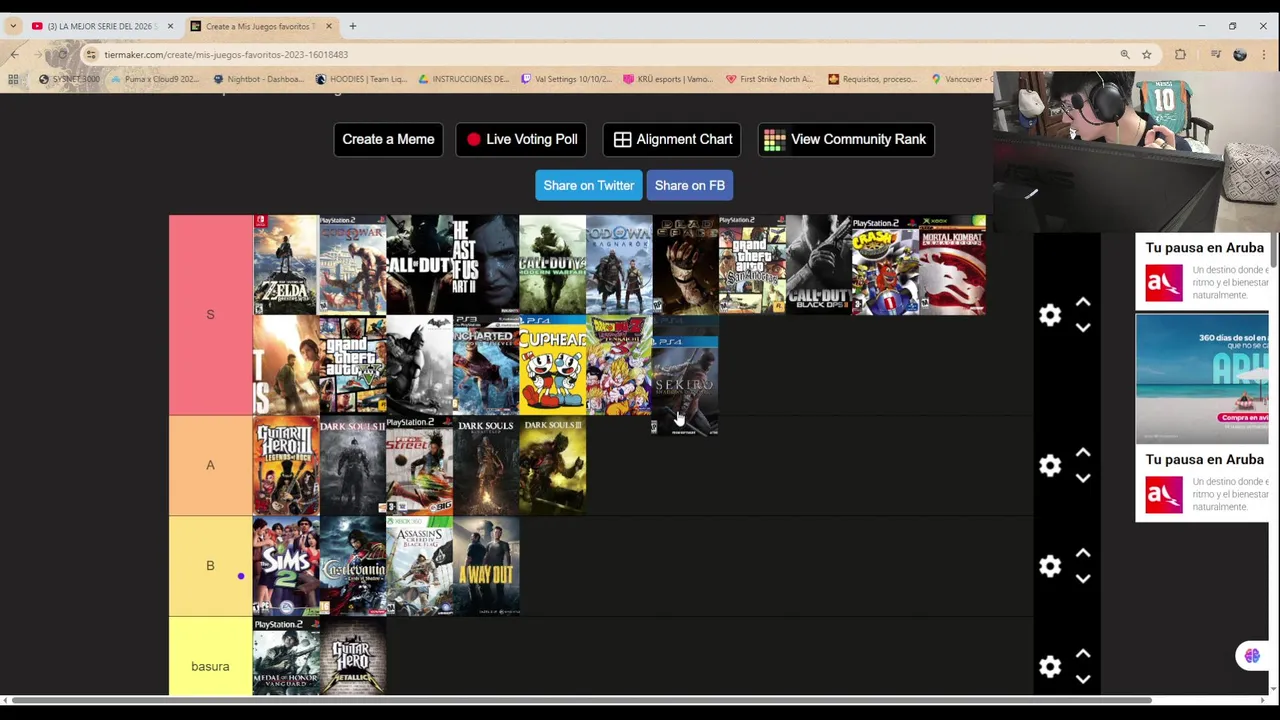Viewport: 1280px width, 720px height.
Task: Click the purple brain extension icon
Action: [1252, 656]
